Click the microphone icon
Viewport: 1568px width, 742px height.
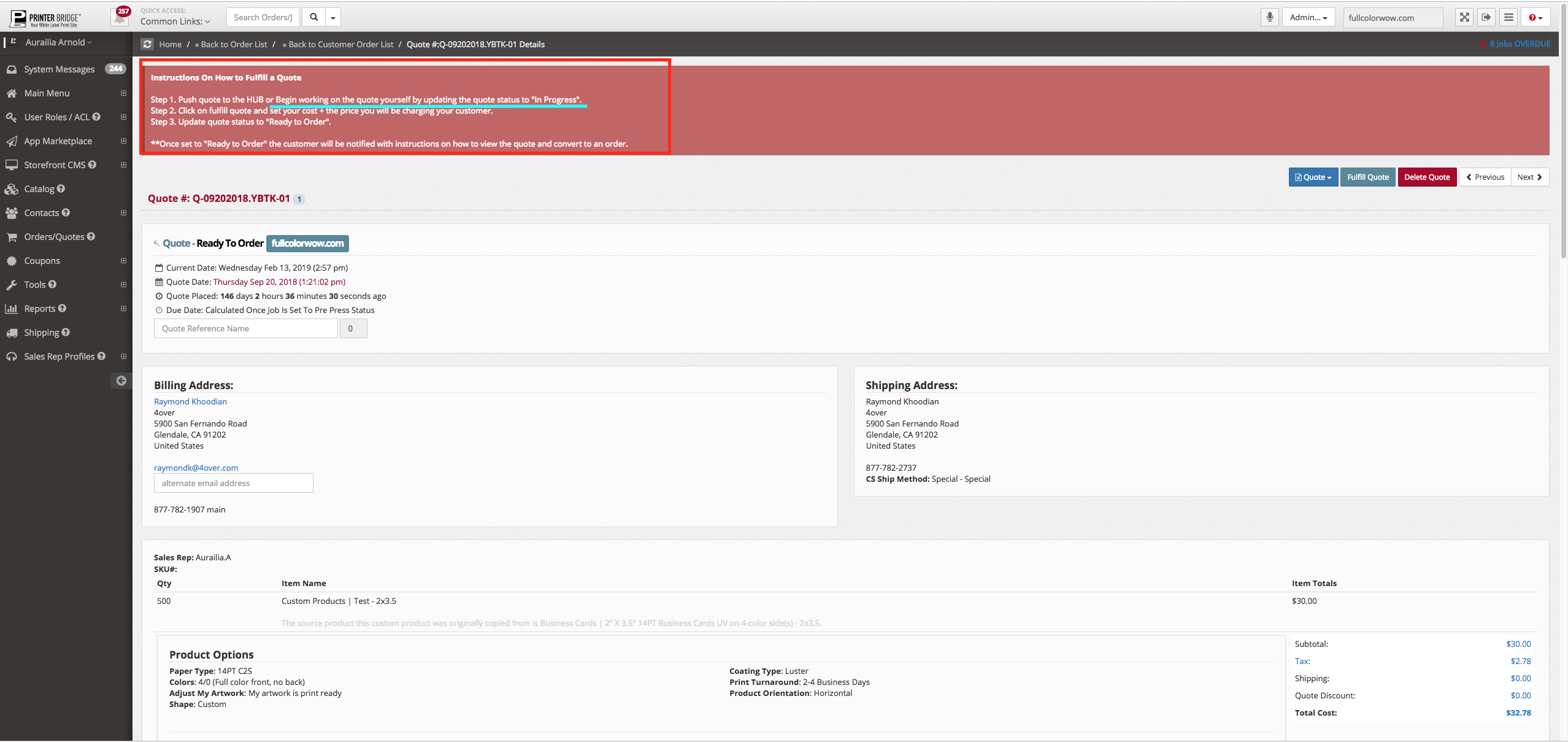[1269, 17]
